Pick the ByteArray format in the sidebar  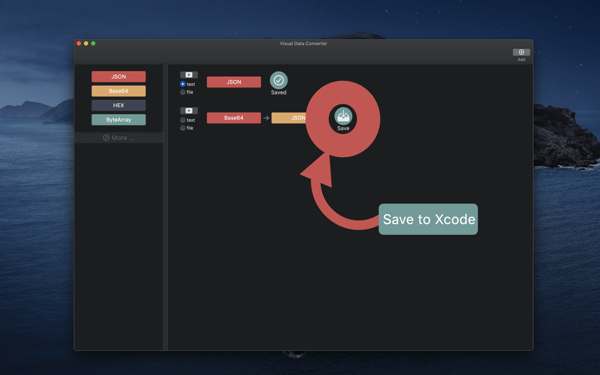click(x=119, y=120)
